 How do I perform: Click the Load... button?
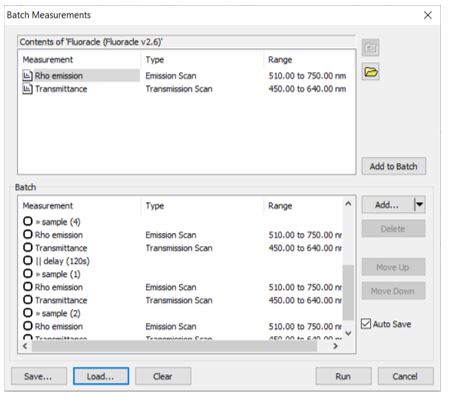[x=101, y=376]
